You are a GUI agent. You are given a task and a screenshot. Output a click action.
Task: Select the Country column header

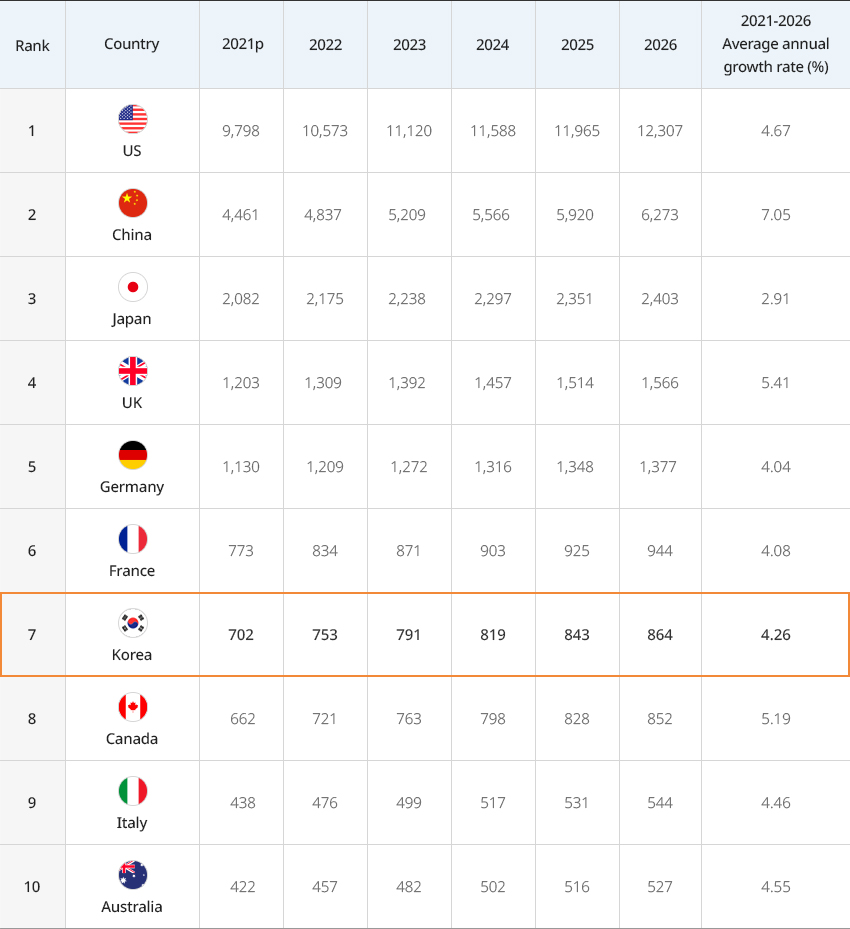pyautogui.click(x=131, y=44)
